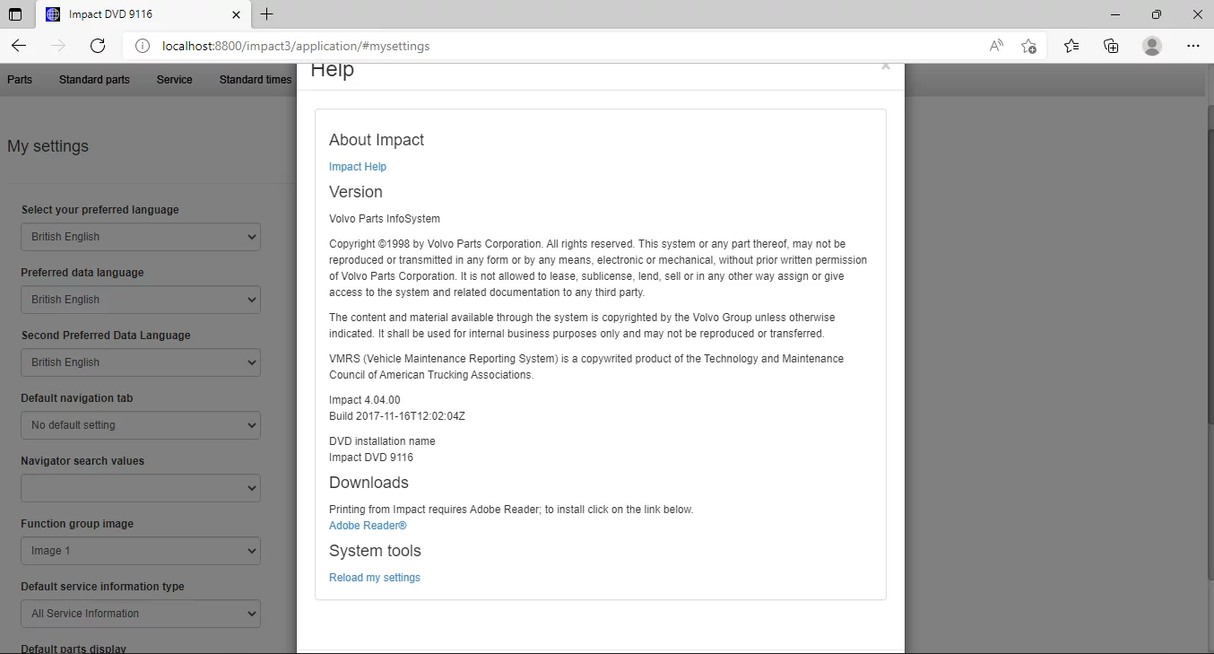Expand the Function group image dropdown

140,551
